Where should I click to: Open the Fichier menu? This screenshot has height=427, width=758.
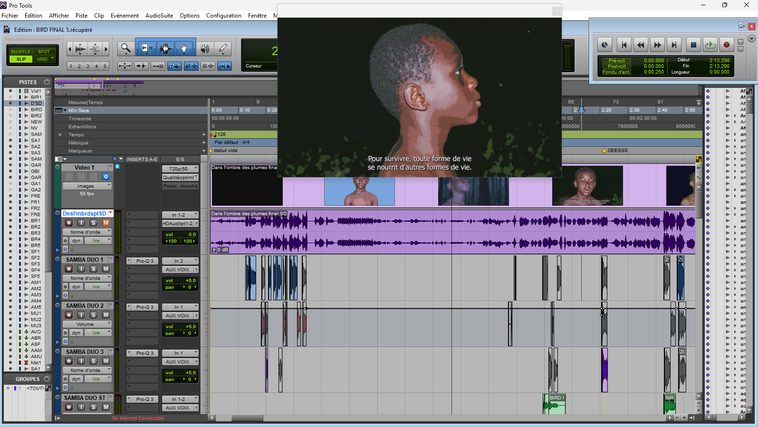click(x=10, y=15)
